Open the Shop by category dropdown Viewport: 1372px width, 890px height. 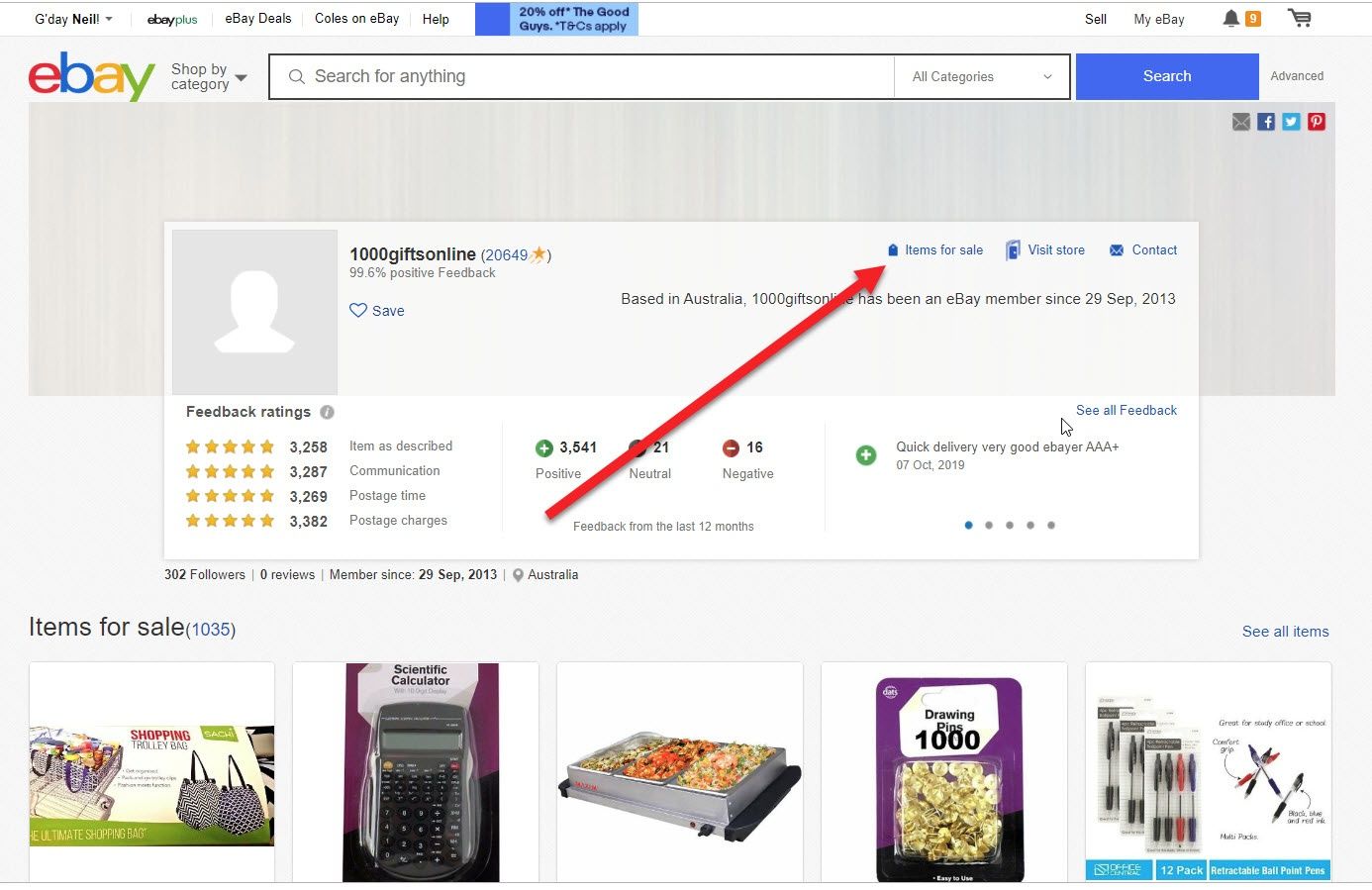point(208,76)
